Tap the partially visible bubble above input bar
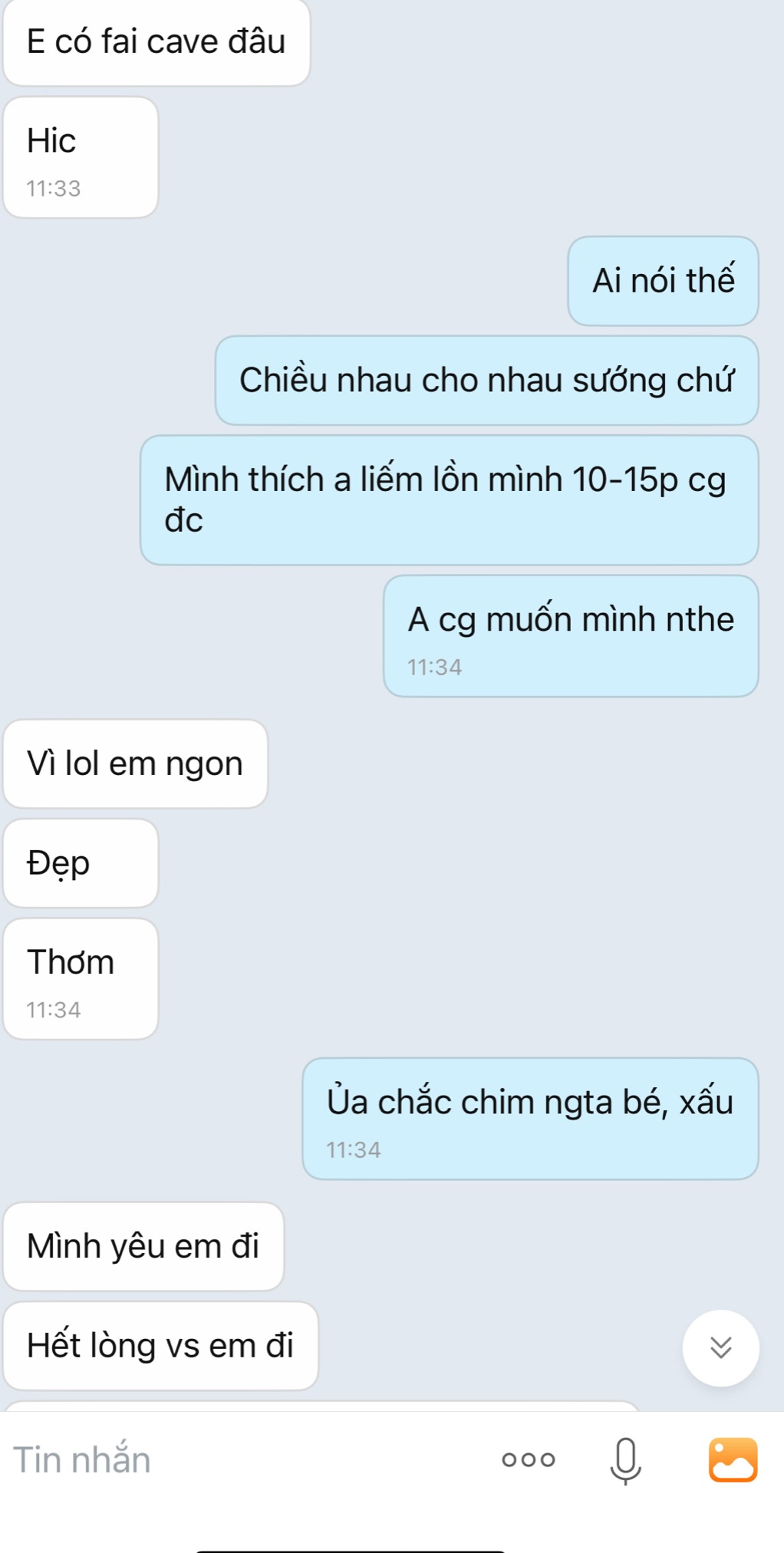The height and width of the screenshot is (1553, 784). coord(322,1406)
